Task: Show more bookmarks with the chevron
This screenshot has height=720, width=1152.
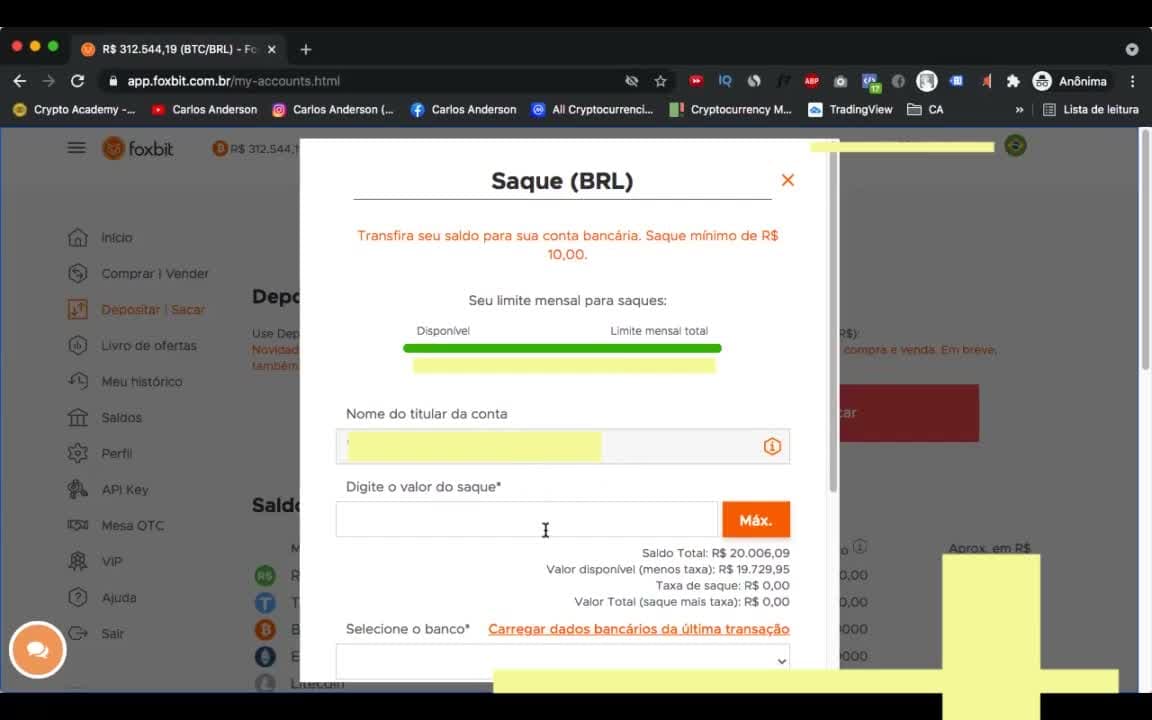Action: coord(1019,109)
